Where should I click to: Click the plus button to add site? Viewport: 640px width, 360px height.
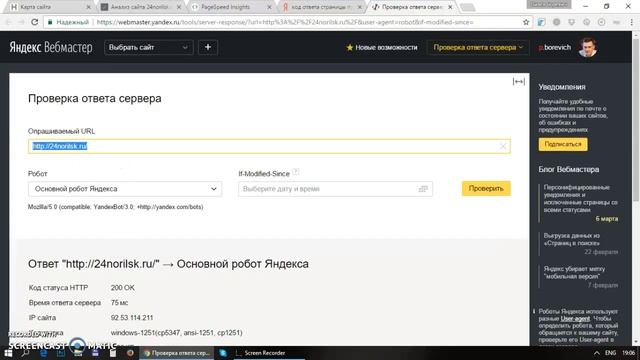(x=208, y=47)
